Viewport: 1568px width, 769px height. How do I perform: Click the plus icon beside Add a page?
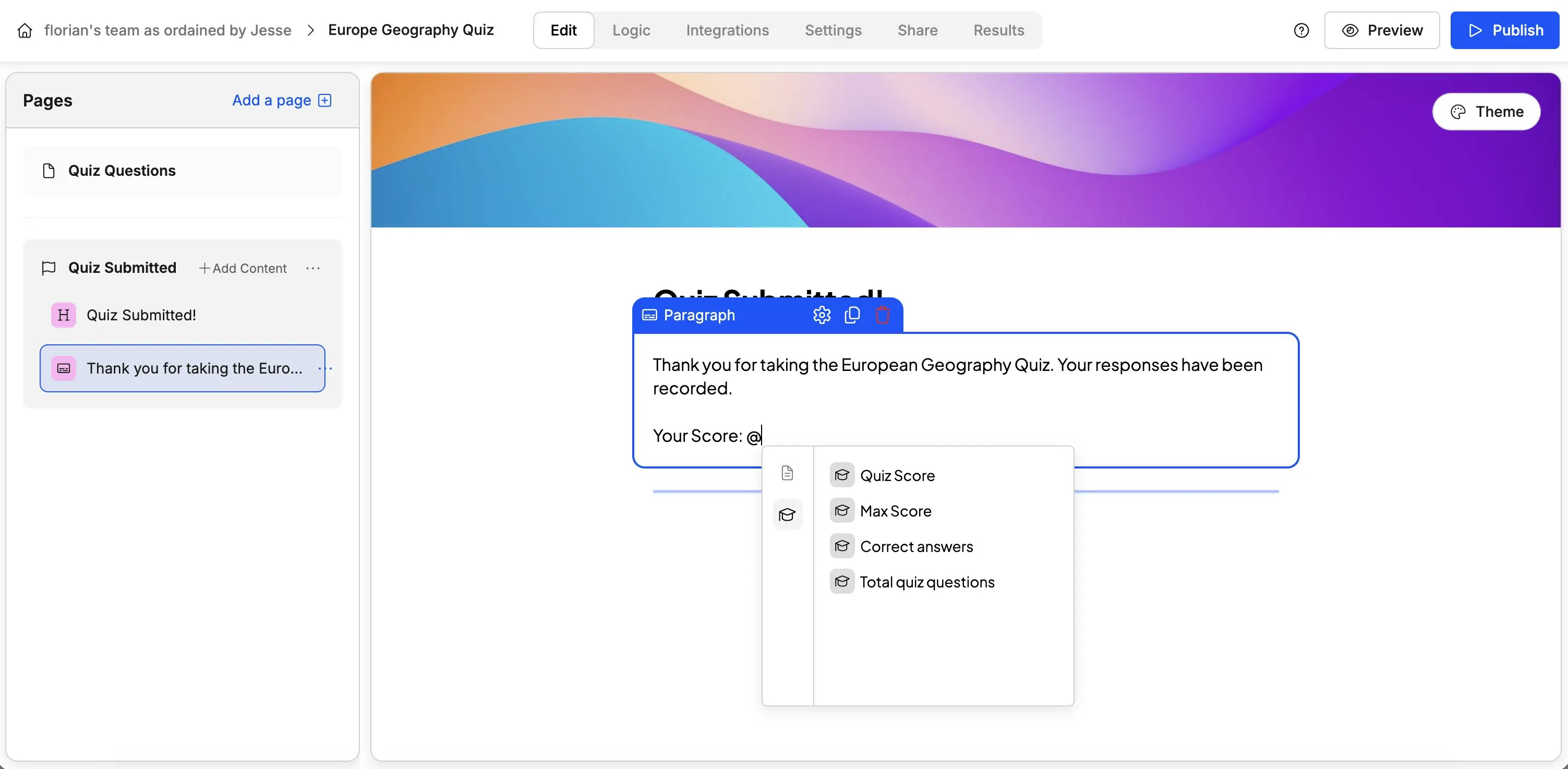click(x=325, y=101)
